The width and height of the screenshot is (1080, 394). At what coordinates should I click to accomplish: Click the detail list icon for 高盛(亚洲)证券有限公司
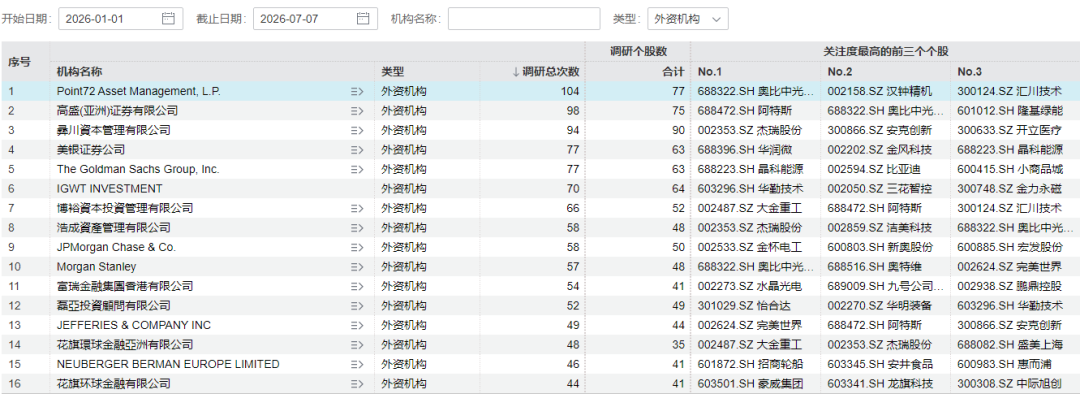coord(356,111)
